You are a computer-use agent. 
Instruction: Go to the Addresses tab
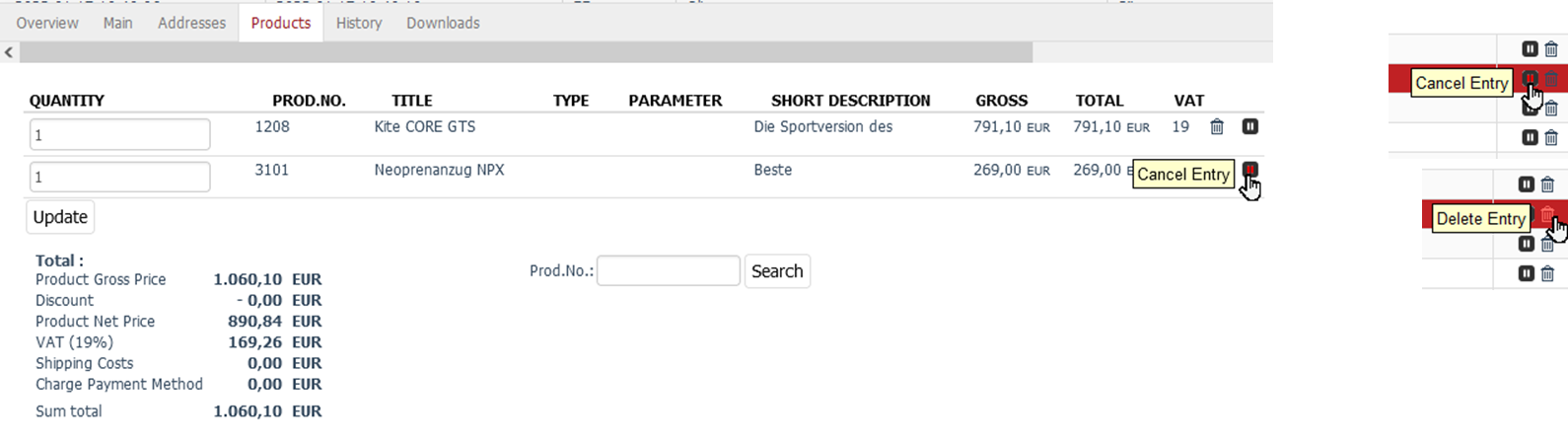(x=191, y=23)
